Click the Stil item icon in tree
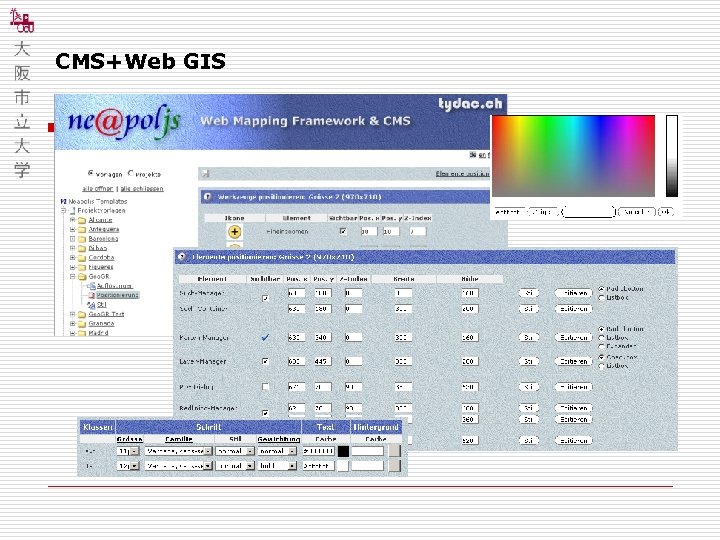 pos(92,305)
